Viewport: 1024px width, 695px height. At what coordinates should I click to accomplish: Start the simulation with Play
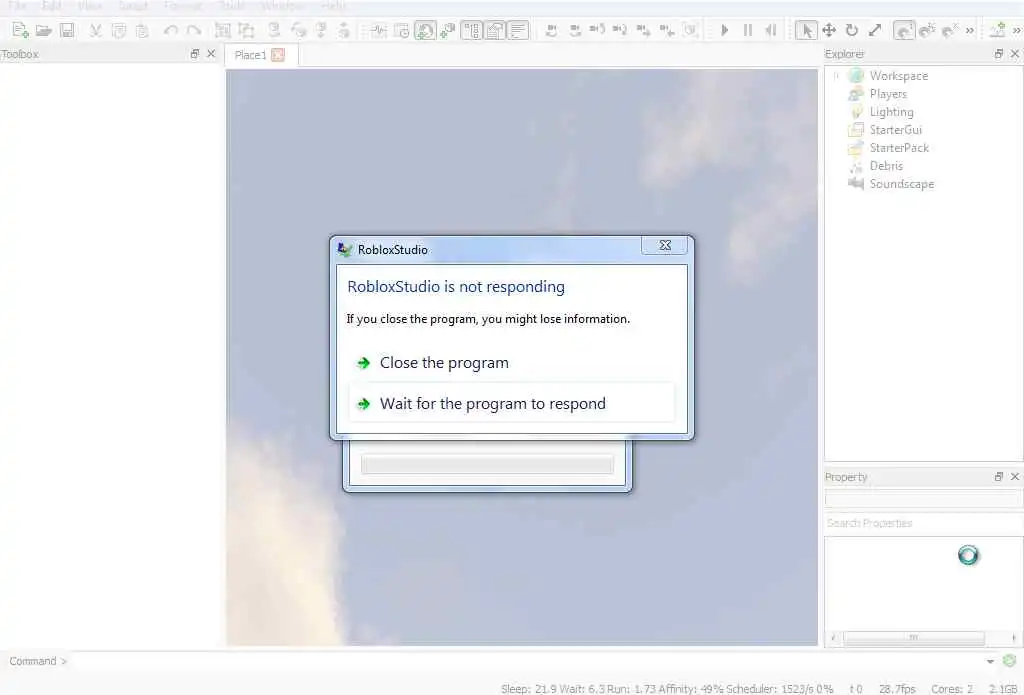(x=724, y=30)
